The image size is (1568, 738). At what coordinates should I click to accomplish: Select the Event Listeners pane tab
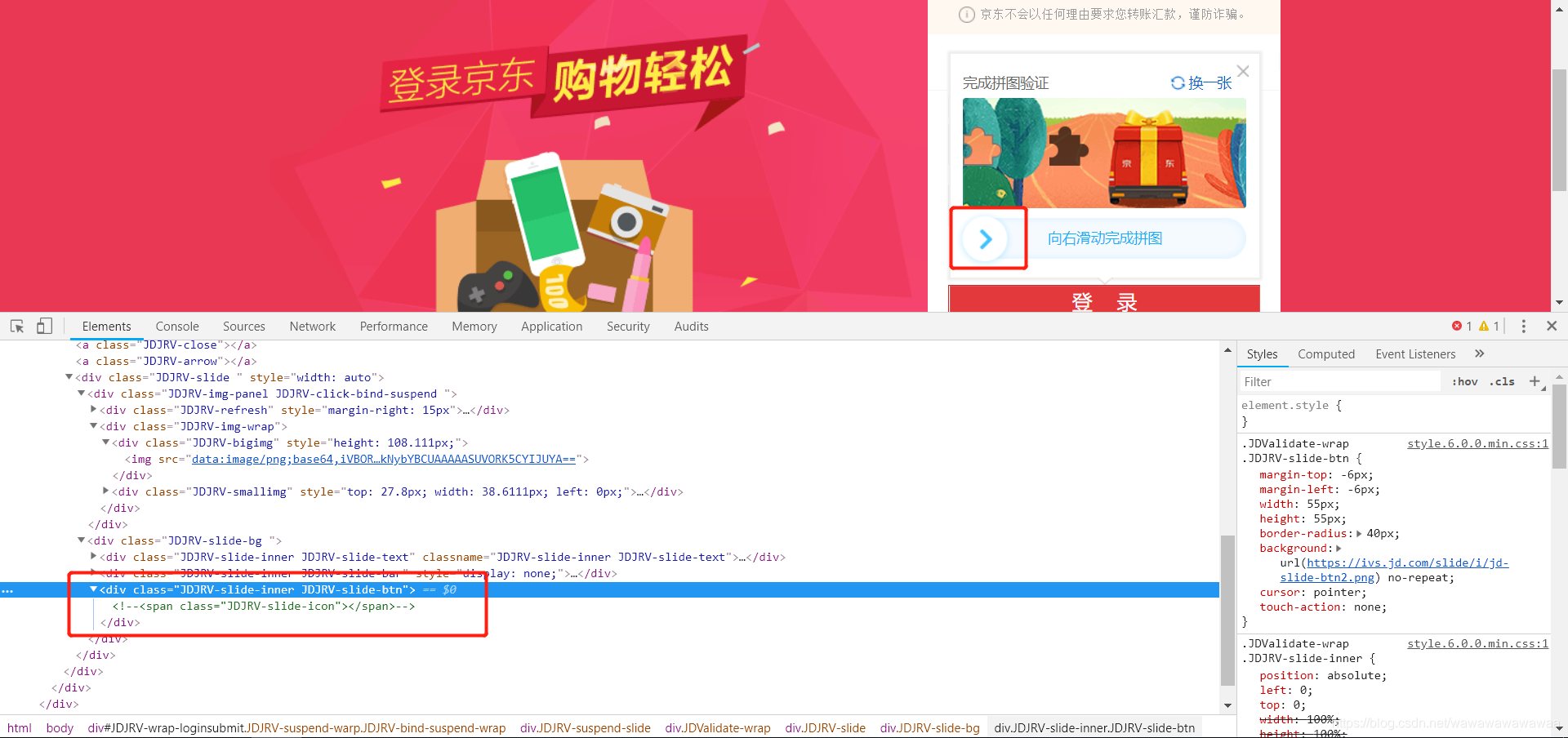coord(1415,353)
